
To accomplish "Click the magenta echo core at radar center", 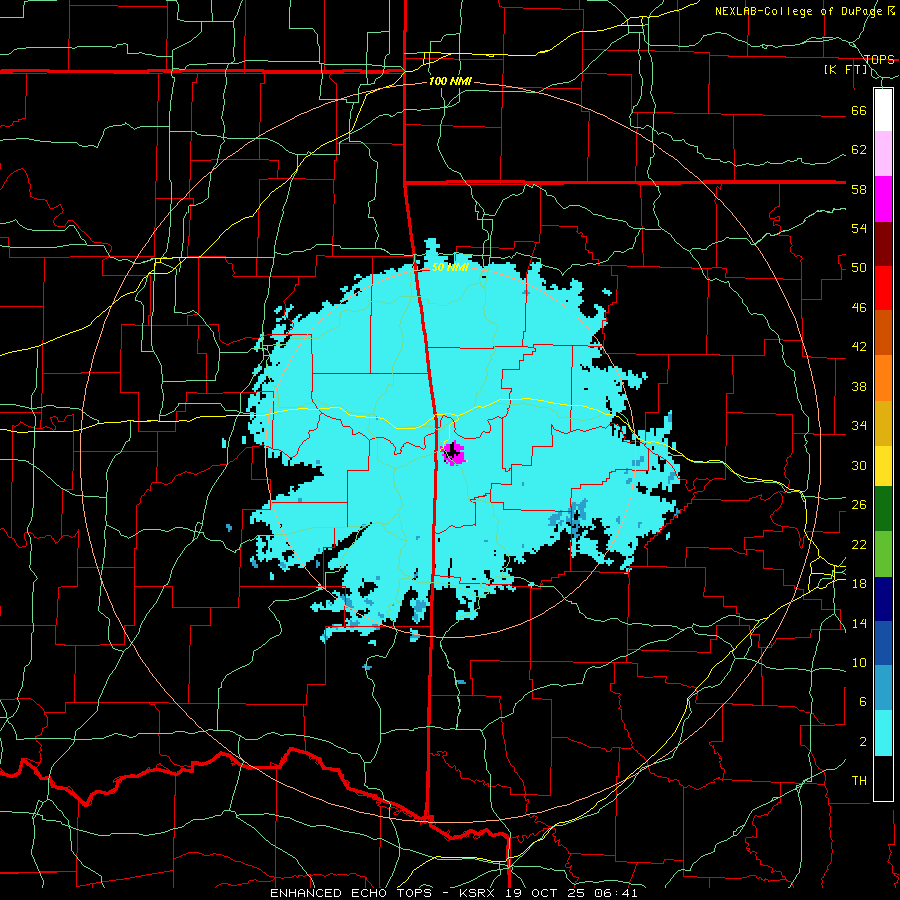I will coord(453,453).
